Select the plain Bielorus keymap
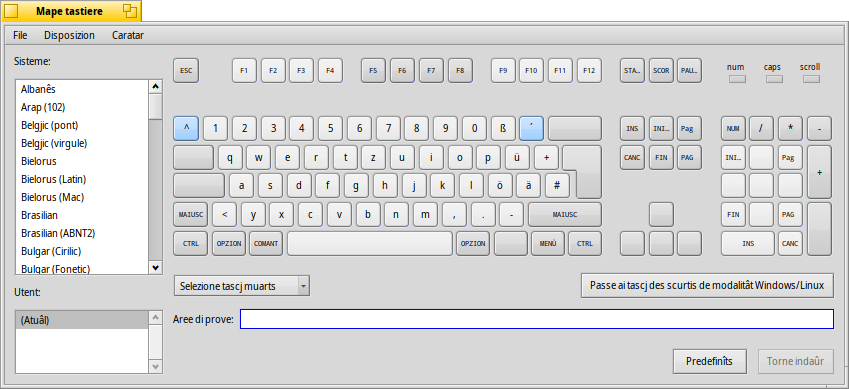 (x=82, y=161)
